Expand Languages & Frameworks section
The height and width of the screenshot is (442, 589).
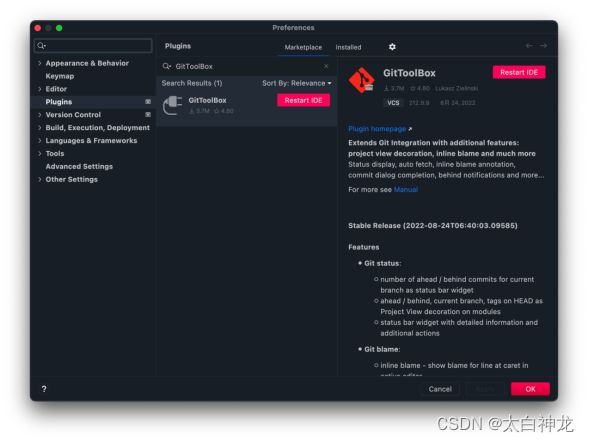point(39,140)
